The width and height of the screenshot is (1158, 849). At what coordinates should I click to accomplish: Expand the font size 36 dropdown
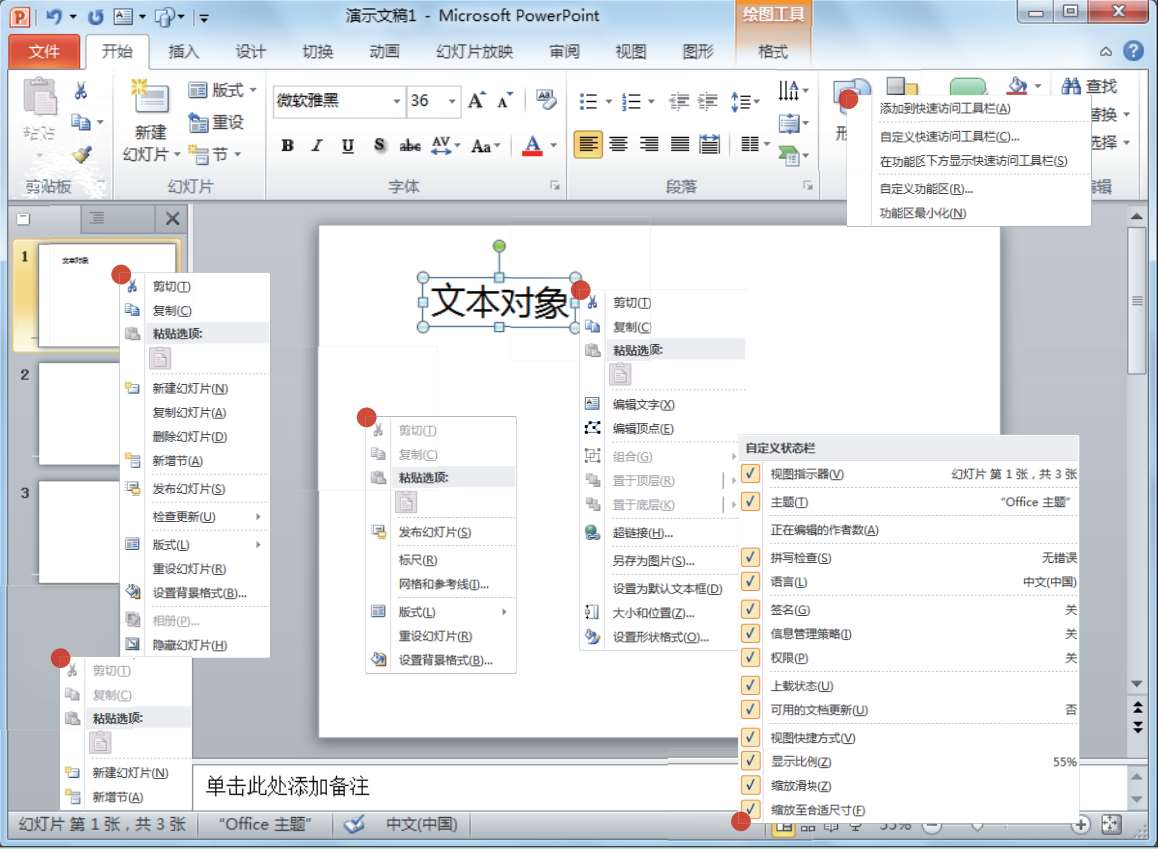[452, 101]
